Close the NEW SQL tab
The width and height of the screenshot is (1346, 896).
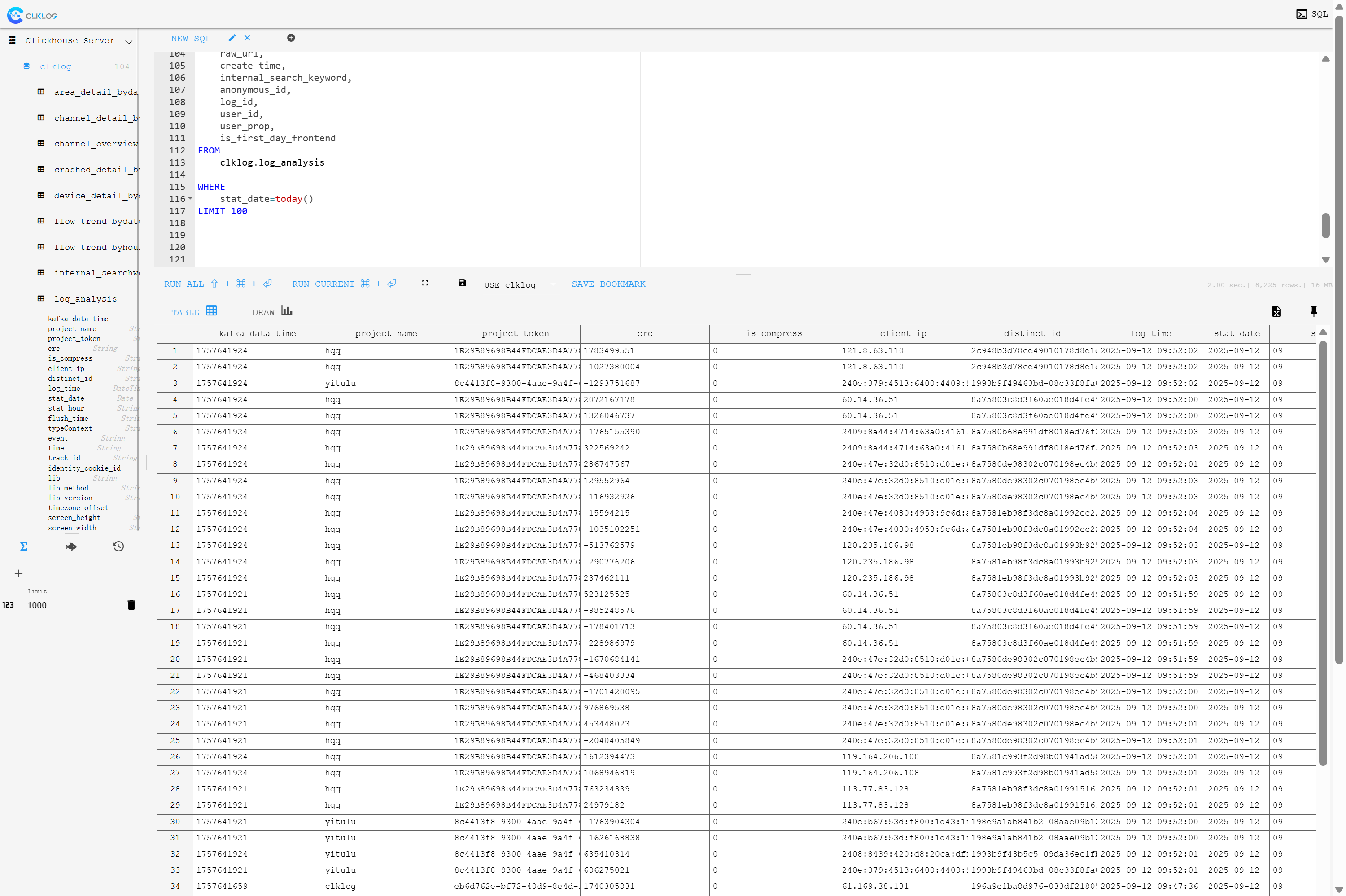pyautogui.click(x=247, y=38)
